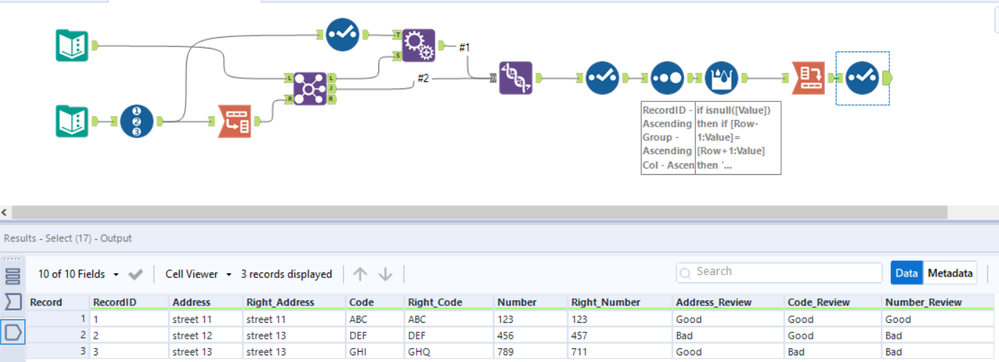Viewport: 999px width, 362px height.
Task: Select the 'GHI' Code cell
Action: (x=374, y=351)
